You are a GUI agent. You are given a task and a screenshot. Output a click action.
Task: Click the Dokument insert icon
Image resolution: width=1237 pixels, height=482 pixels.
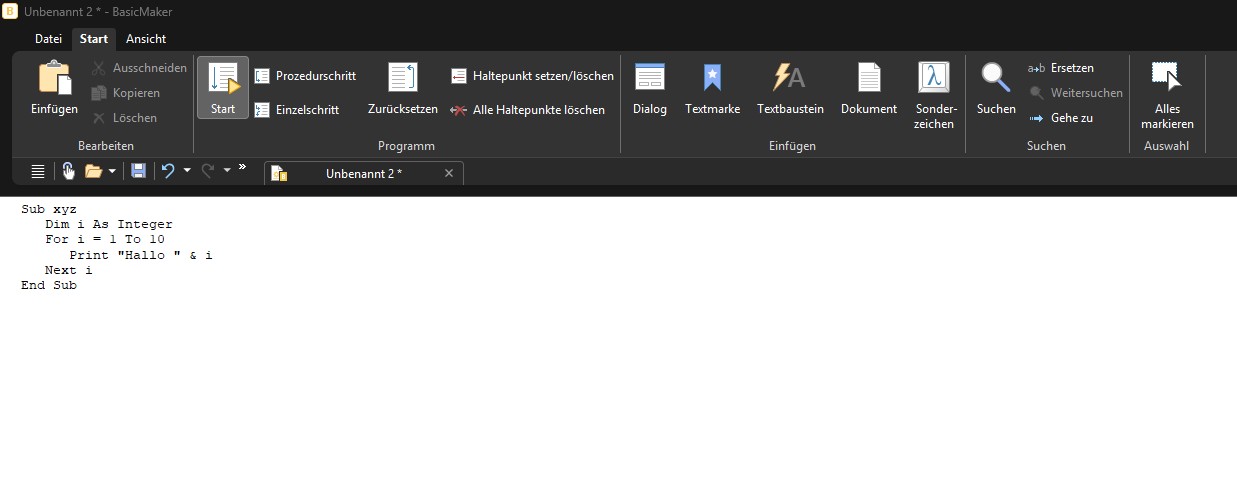(x=869, y=78)
